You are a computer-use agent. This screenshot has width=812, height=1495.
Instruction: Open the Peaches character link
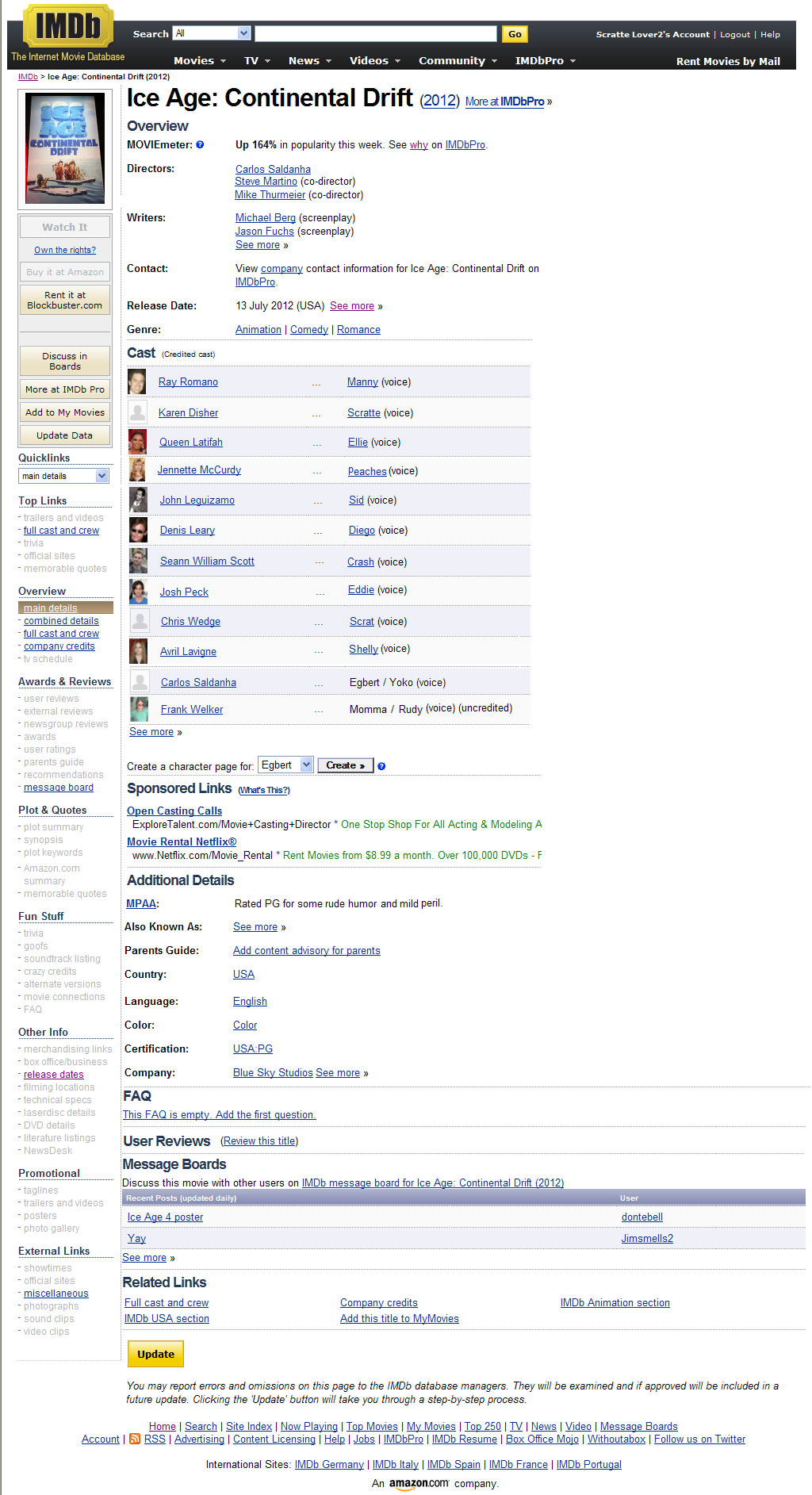367,471
